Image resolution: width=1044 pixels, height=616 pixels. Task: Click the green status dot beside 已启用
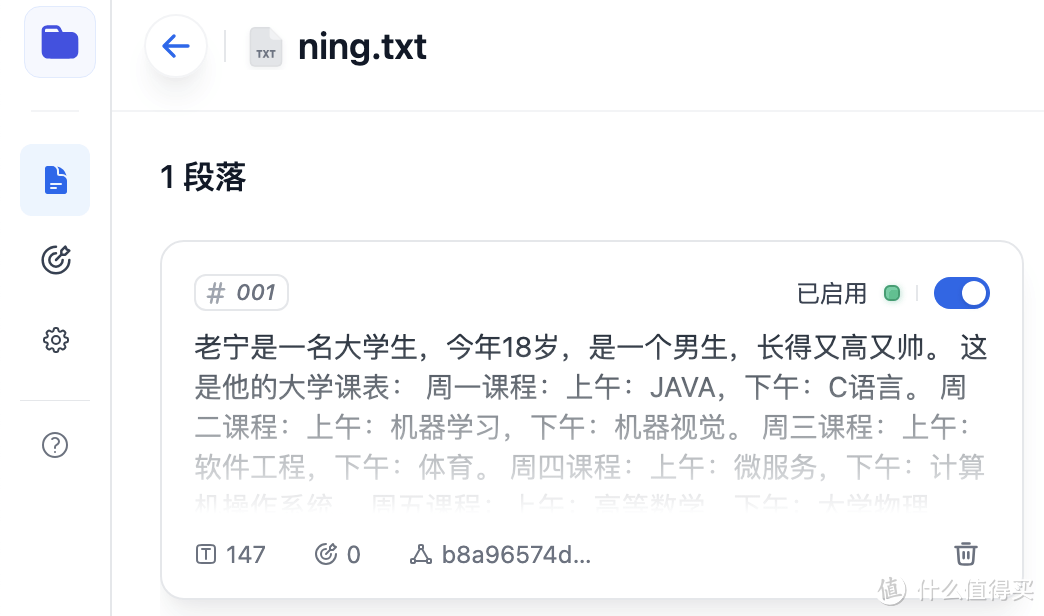(891, 293)
